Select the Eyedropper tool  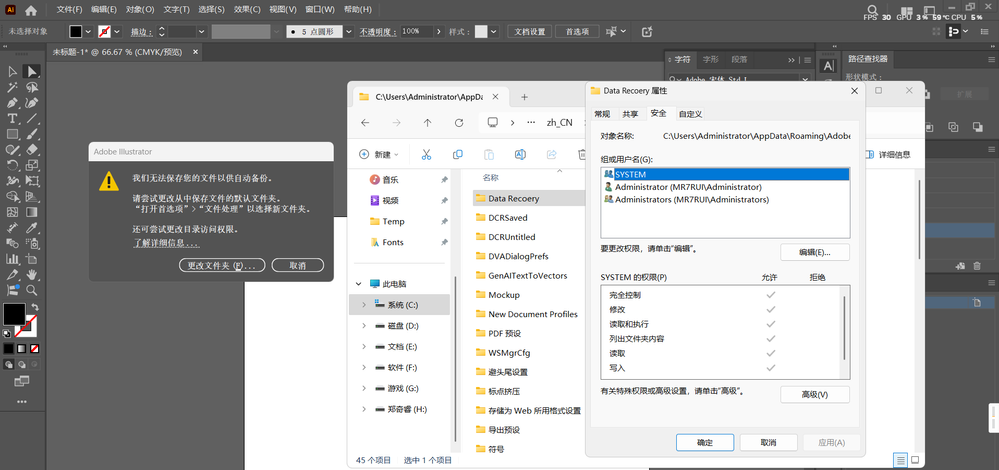pos(31,227)
